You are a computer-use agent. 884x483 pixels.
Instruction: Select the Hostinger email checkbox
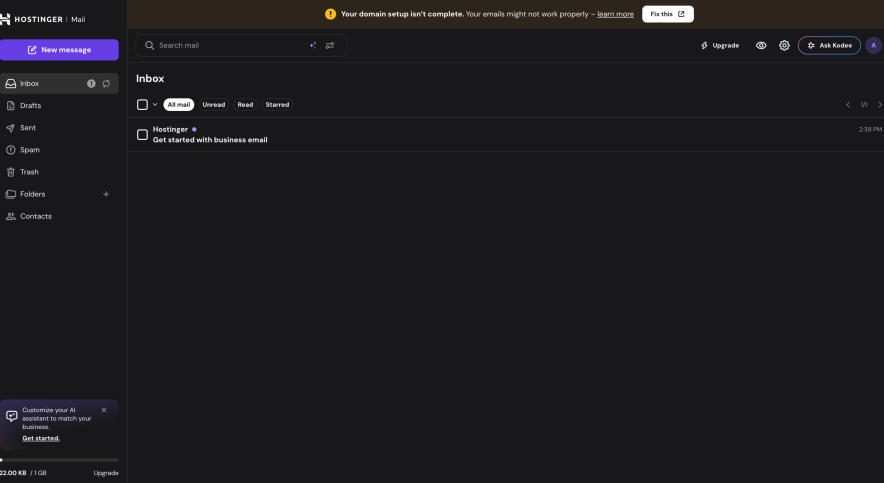tap(142, 134)
